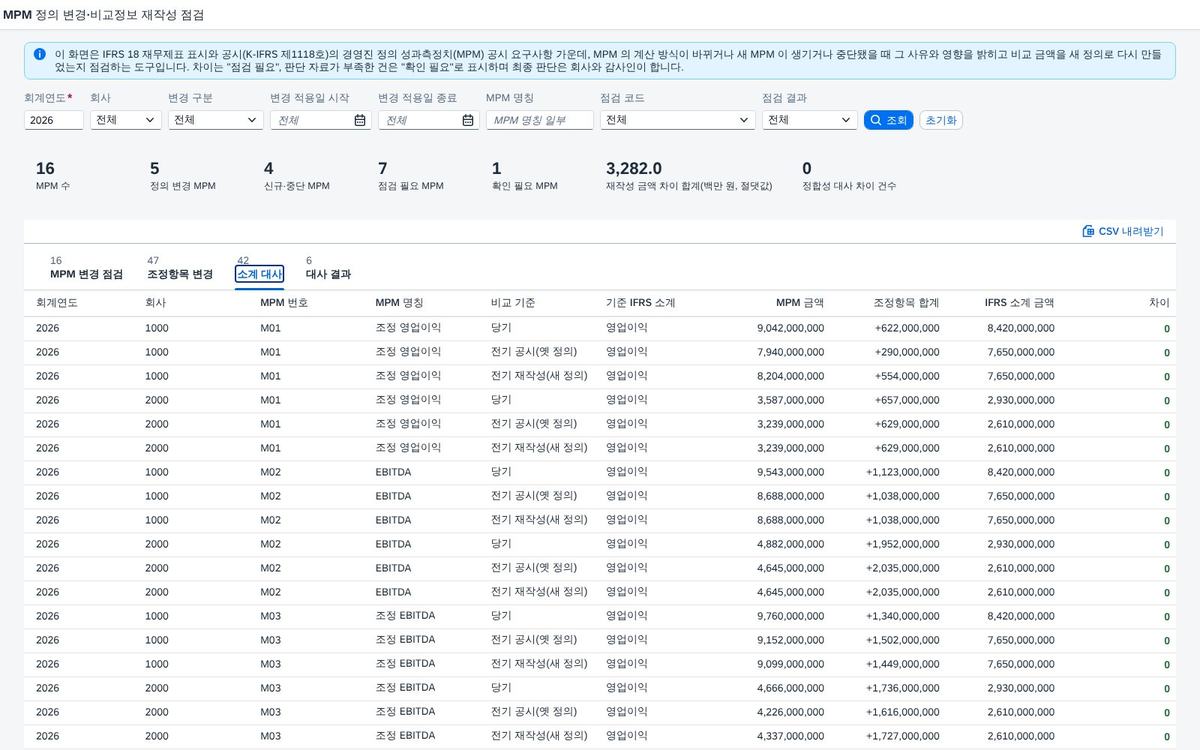Open the 대사 결과 tab
1200x750 pixels.
click(x=328, y=268)
